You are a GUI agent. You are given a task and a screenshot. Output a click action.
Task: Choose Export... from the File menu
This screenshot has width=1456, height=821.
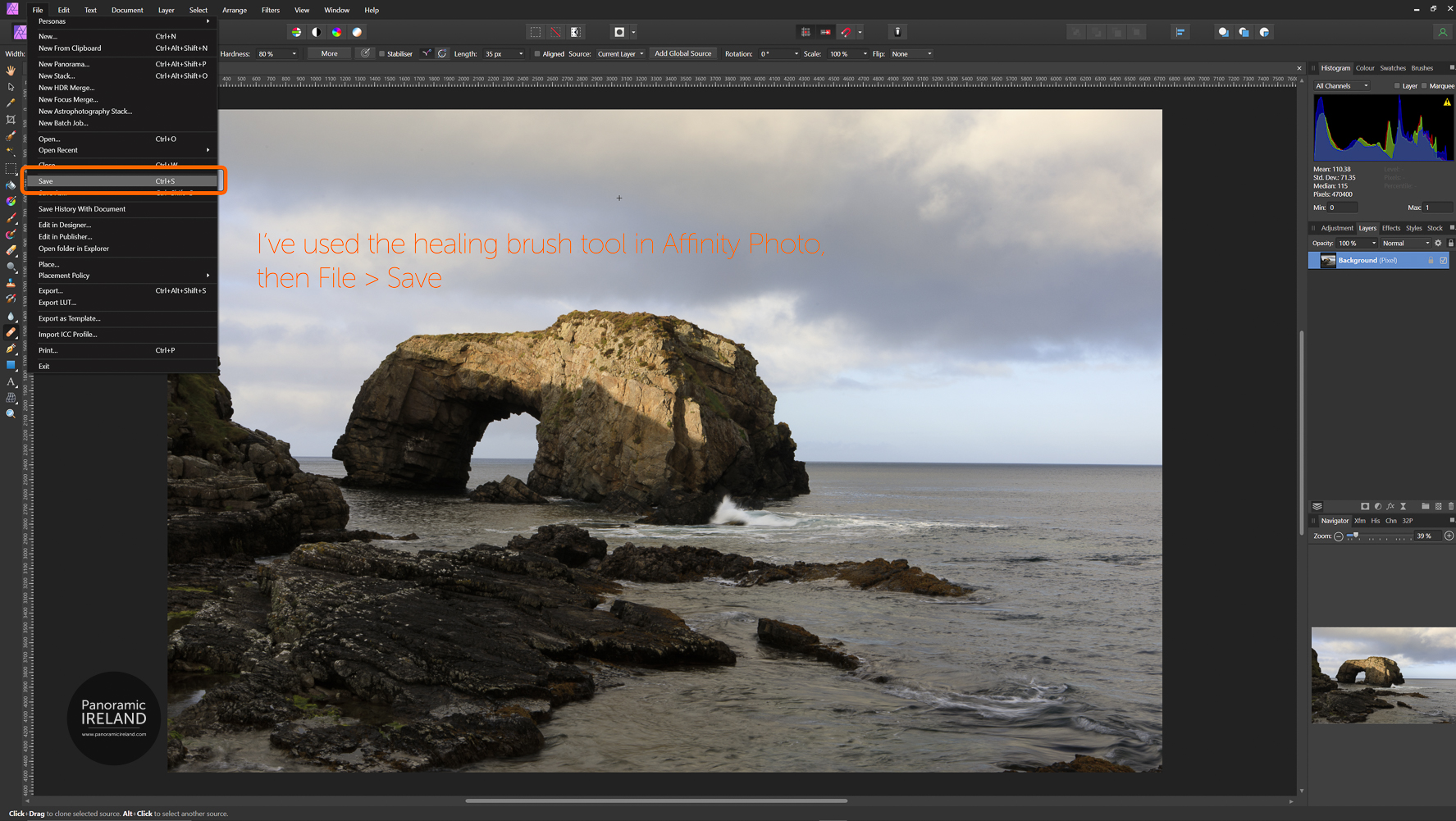click(x=123, y=290)
